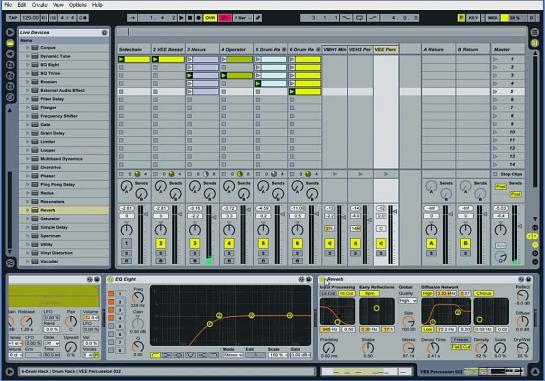Open the Reverb Quality High dropdown
Viewport: 545px width, 381px height.
[408, 300]
